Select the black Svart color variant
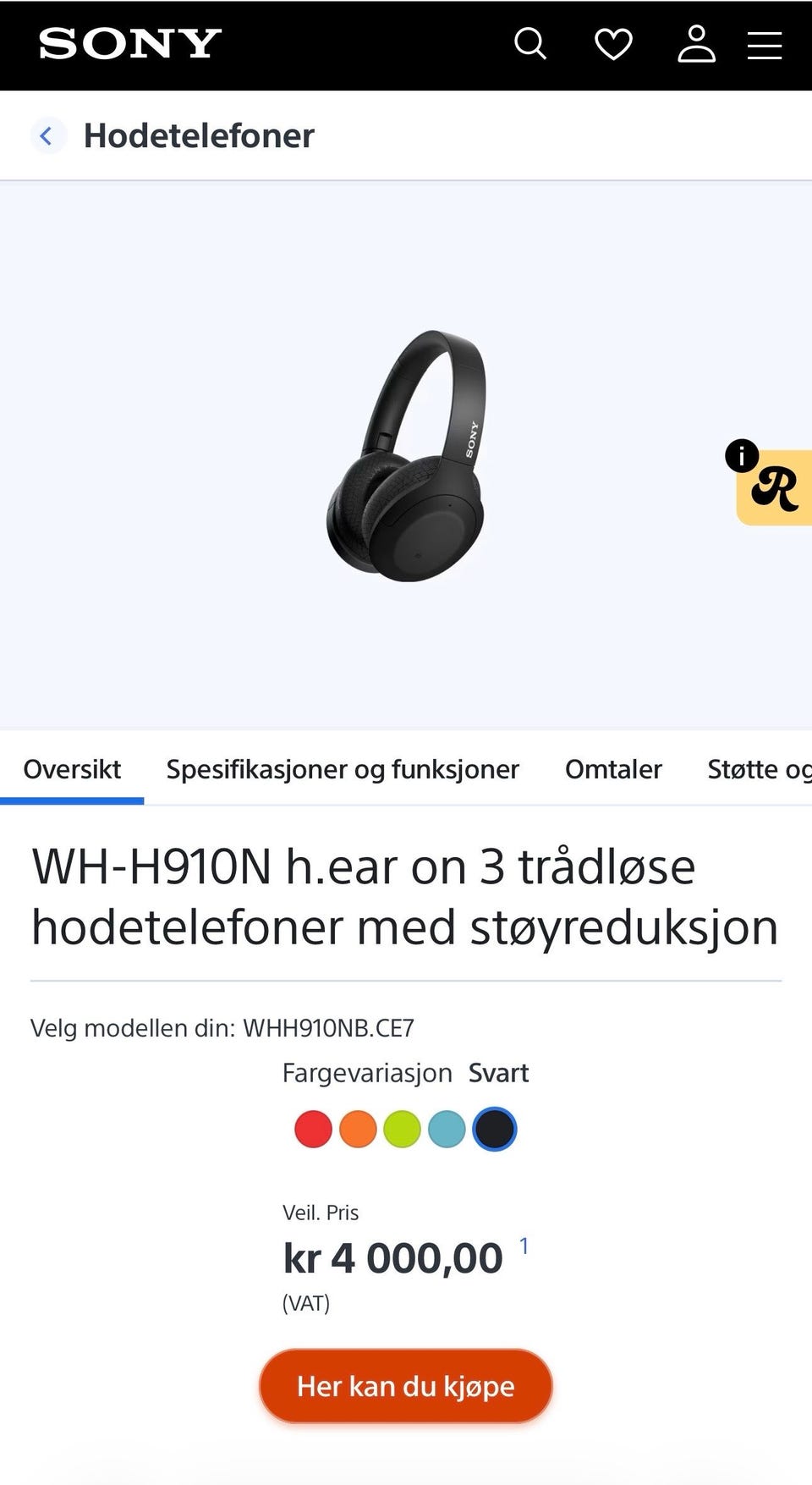This screenshot has width=812, height=1485. 495,1129
